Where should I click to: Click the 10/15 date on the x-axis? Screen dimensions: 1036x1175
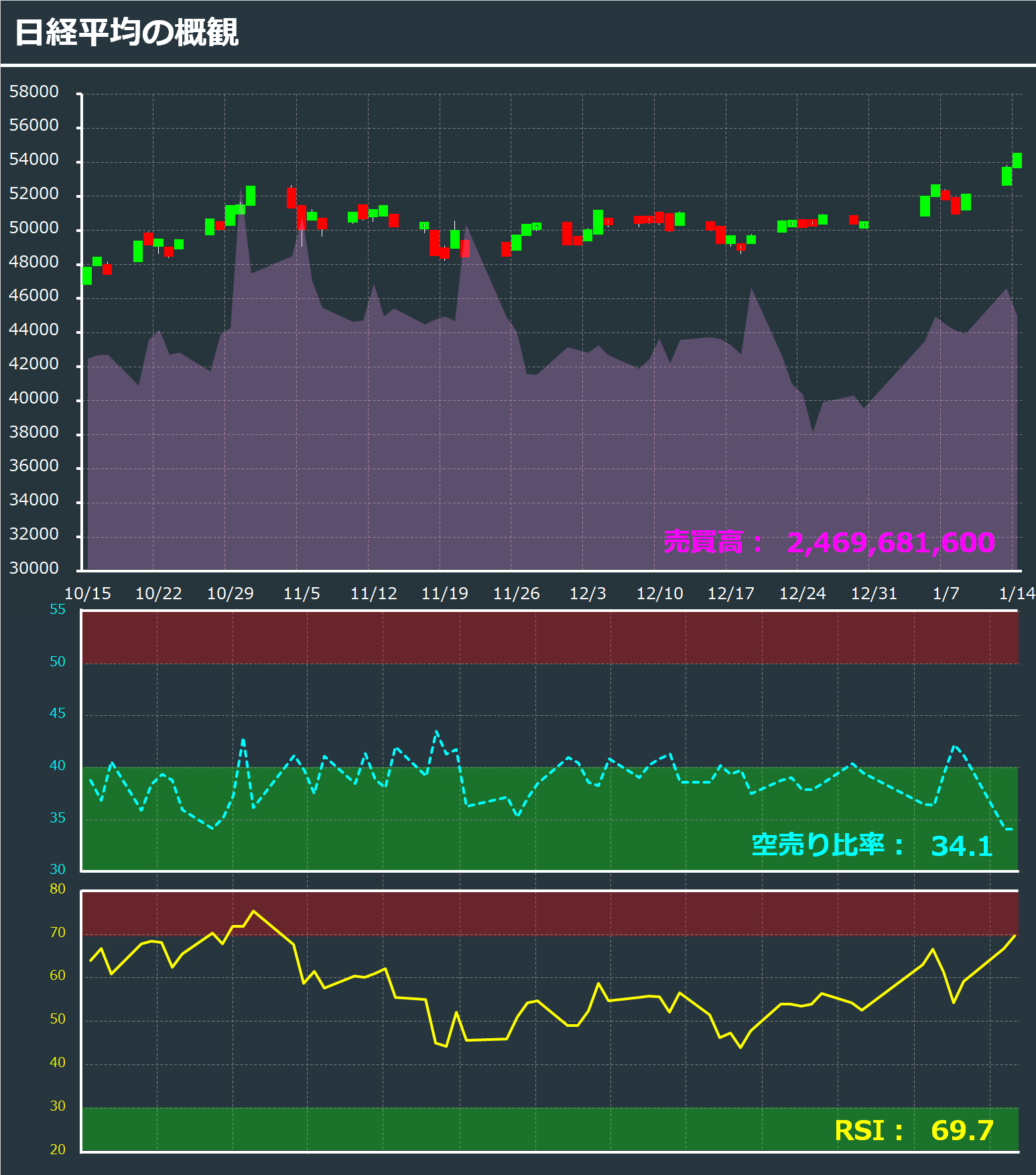tap(87, 593)
